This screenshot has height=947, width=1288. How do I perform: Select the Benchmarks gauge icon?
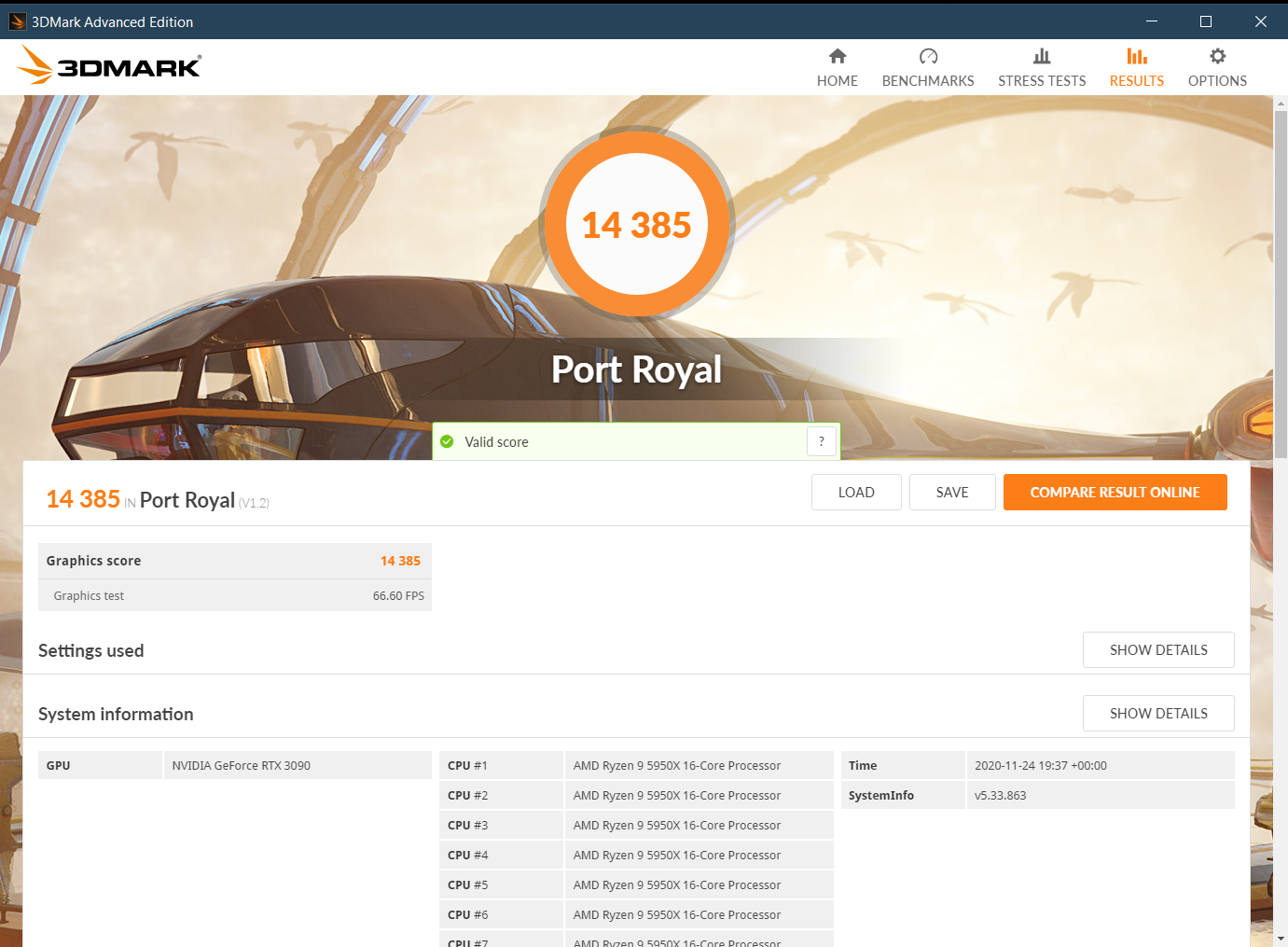click(927, 56)
